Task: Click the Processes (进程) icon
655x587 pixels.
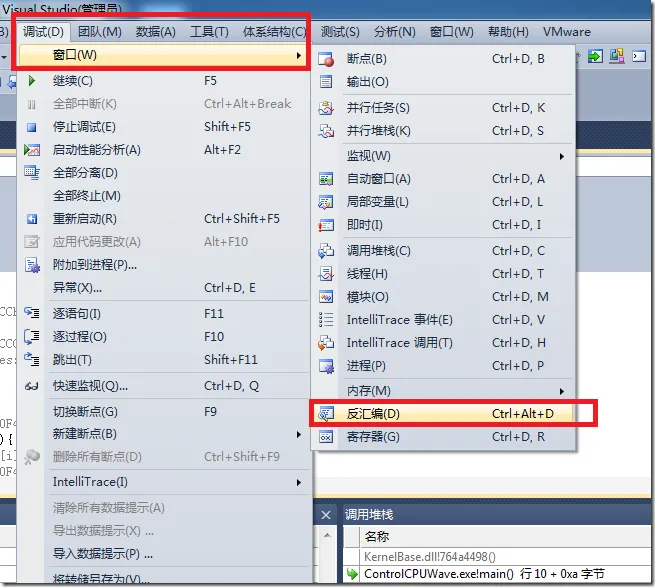Action: [x=326, y=366]
